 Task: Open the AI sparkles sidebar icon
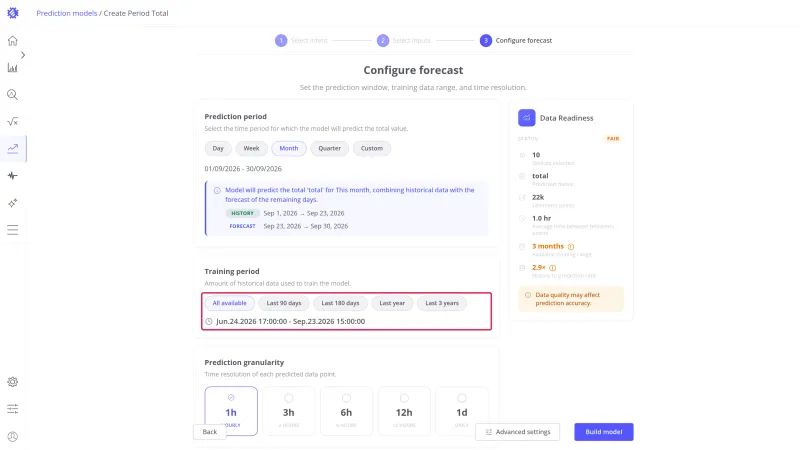tap(13, 203)
